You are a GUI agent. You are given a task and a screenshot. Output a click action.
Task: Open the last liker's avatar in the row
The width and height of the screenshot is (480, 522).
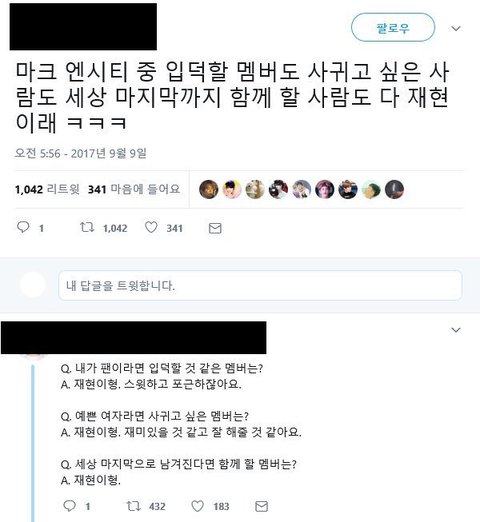click(x=394, y=189)
